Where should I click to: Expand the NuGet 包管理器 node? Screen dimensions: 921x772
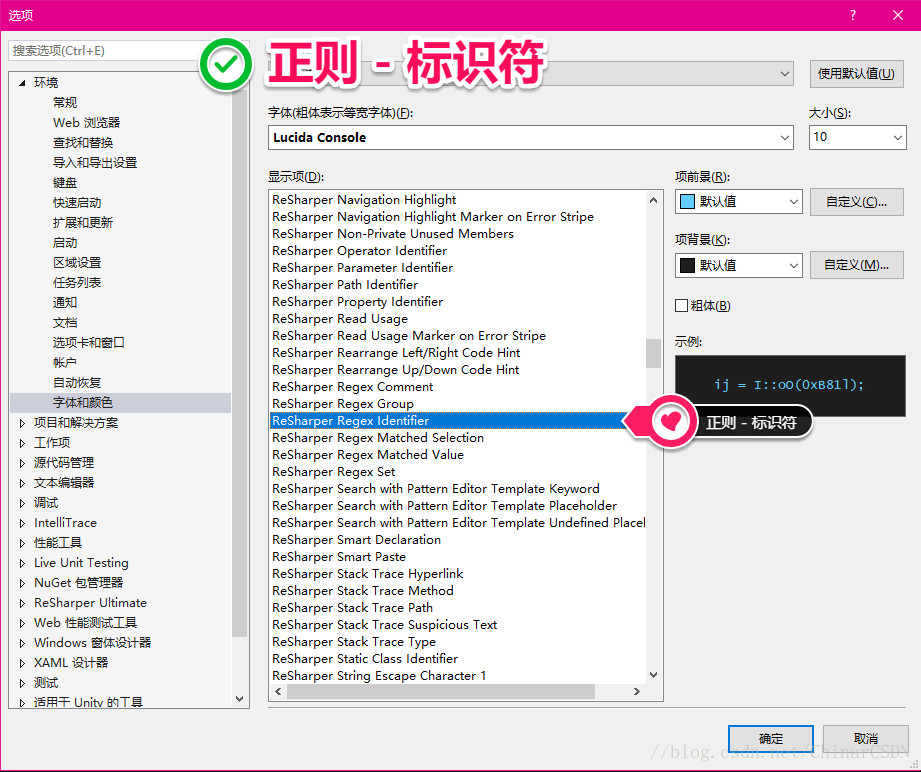coord(22,583)
